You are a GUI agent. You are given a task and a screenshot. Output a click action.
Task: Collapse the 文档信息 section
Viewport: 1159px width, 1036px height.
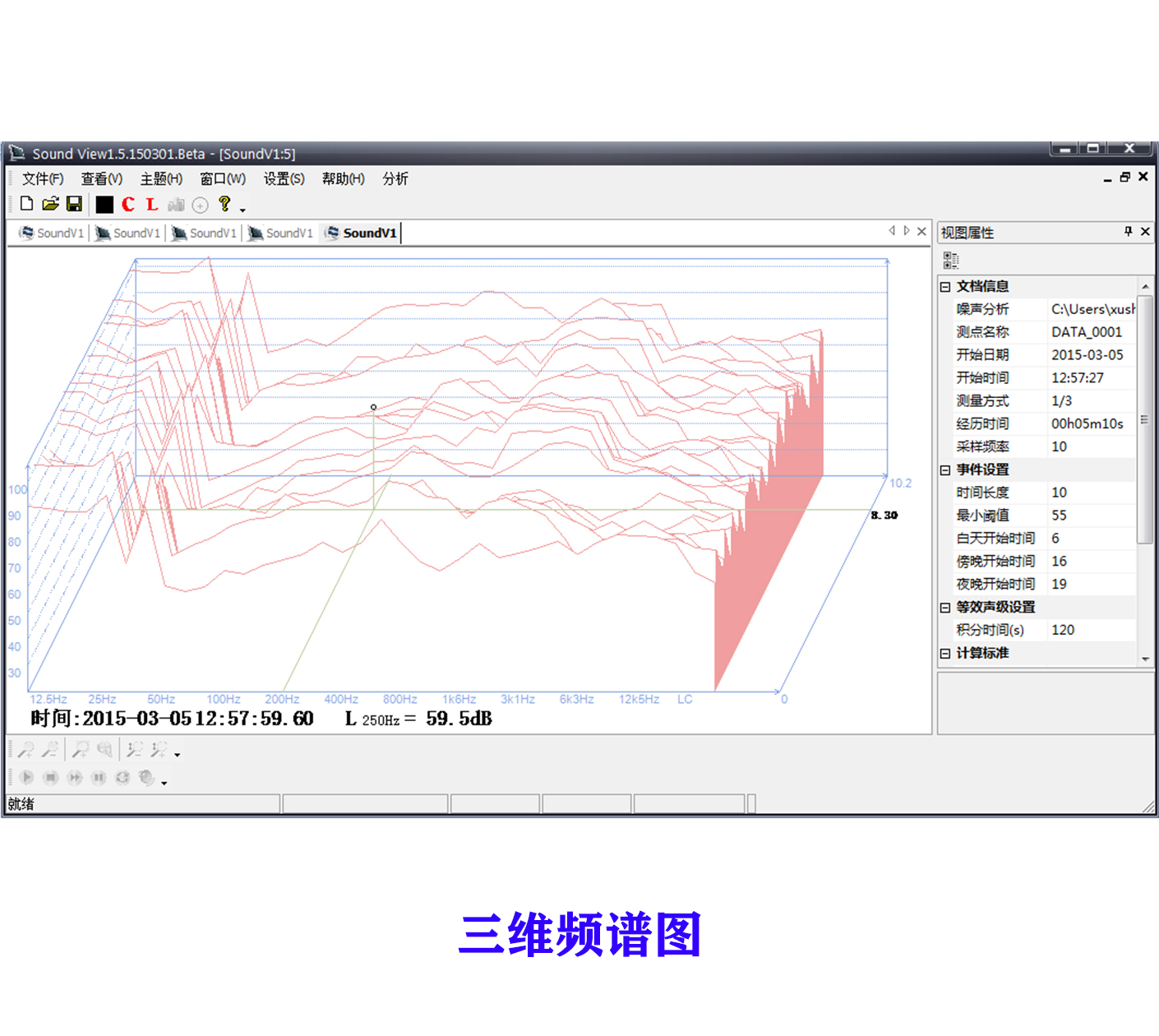pos(944,286)
